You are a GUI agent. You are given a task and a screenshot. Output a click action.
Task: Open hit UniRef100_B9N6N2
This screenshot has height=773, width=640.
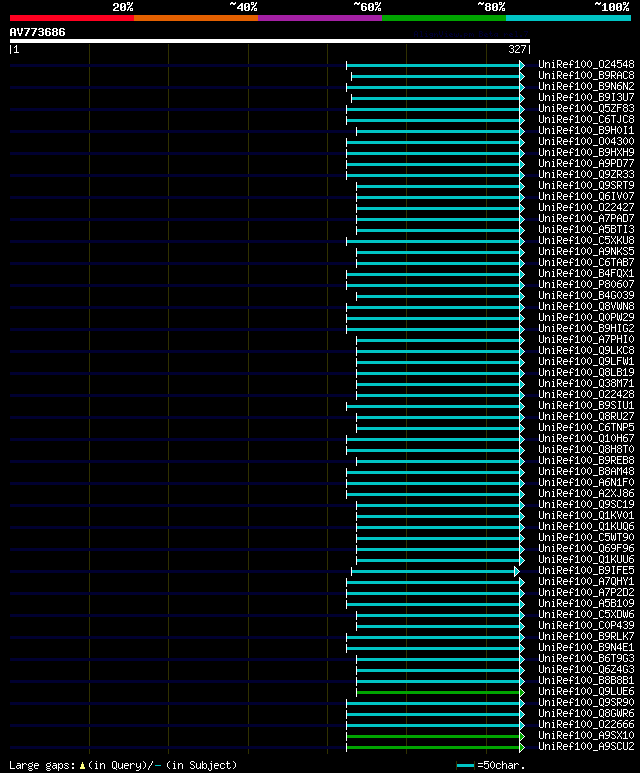pos(586,86)
